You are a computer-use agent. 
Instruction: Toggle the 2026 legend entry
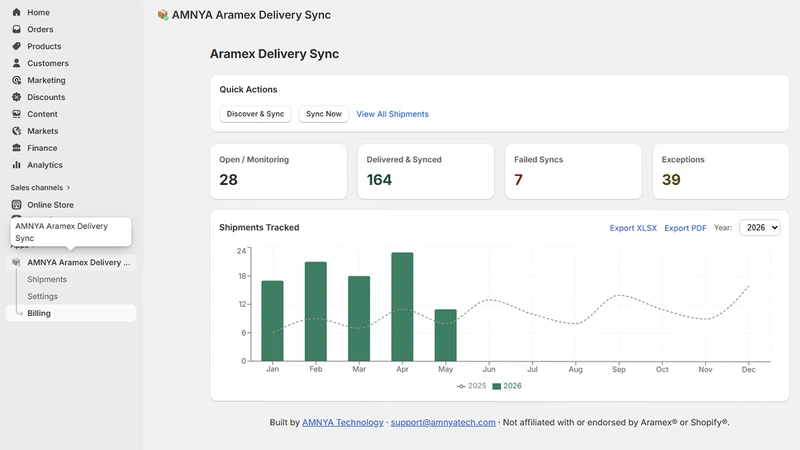pyautogui.click(x=507, y=386)
